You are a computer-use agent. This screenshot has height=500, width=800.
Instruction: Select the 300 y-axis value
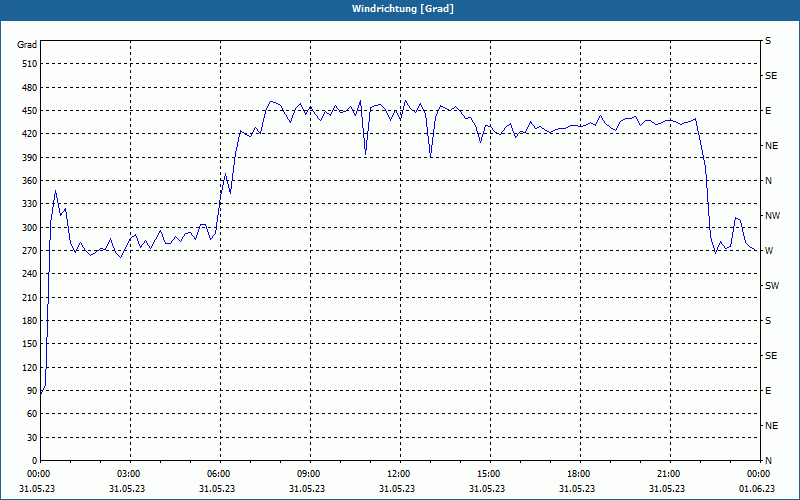(x=30, y=228)
